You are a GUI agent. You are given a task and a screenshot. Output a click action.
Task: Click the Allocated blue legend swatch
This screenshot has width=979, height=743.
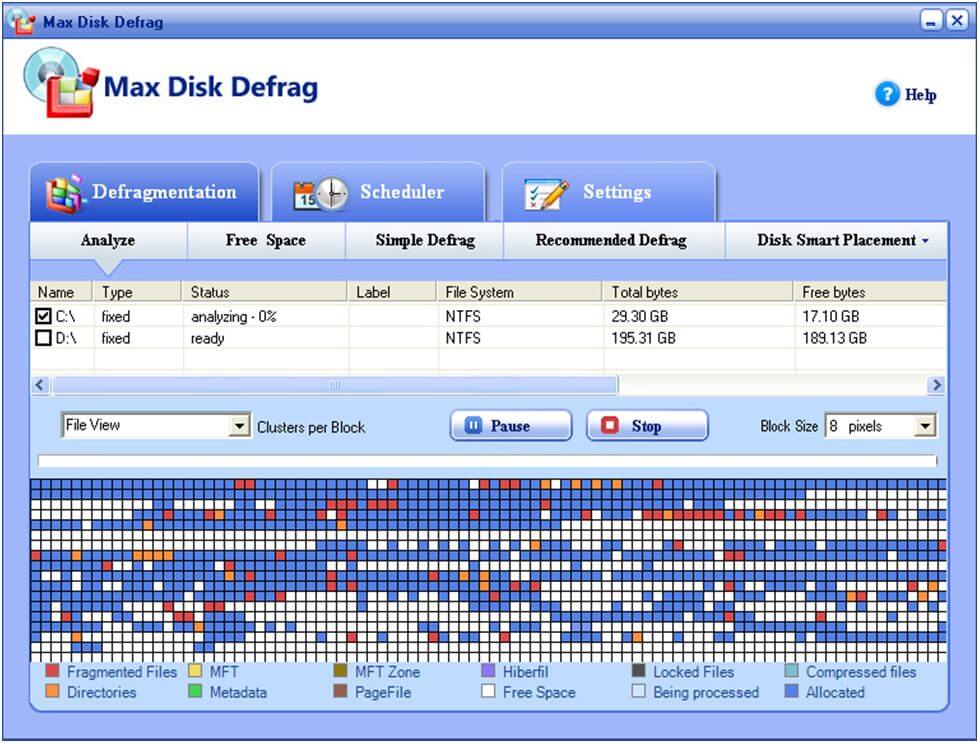(791, 691)
